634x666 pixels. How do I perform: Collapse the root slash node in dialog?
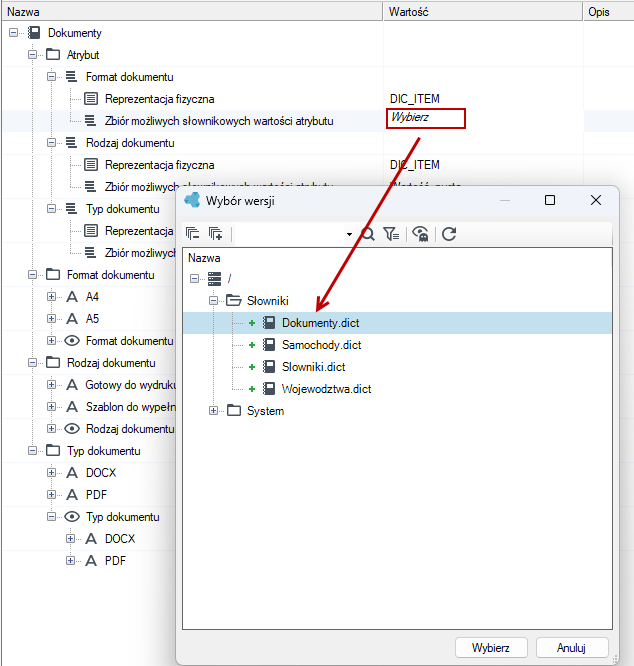194,279
